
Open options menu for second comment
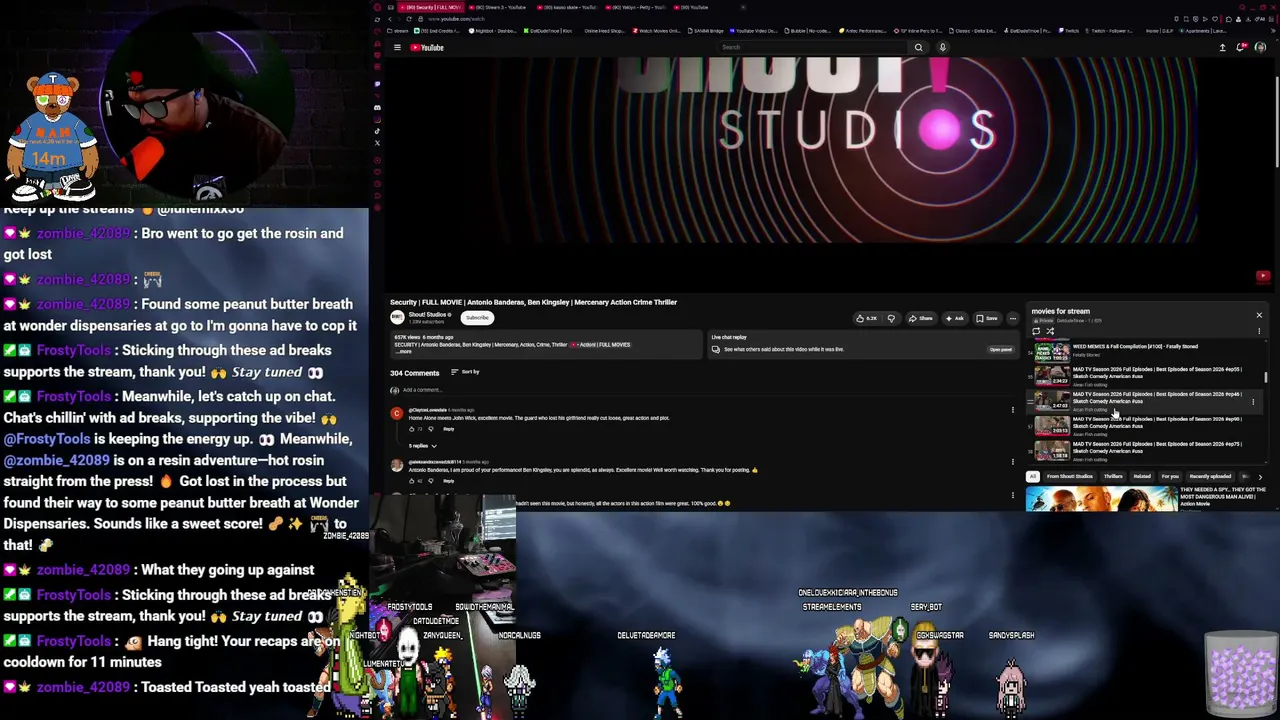point(1012,462)
